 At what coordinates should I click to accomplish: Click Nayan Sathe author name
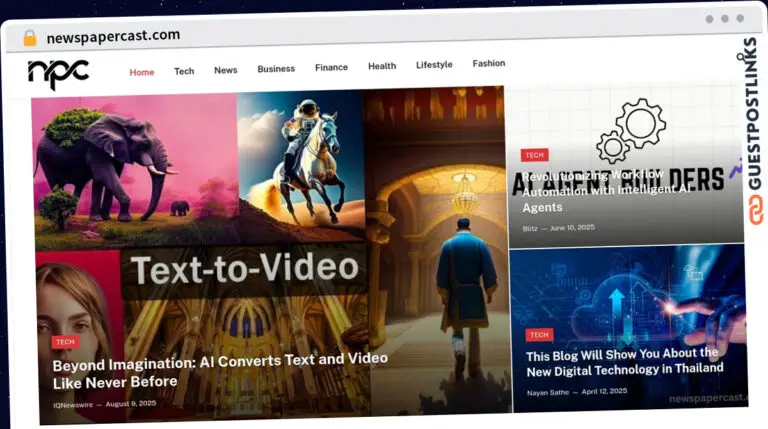tap(548, 392)
